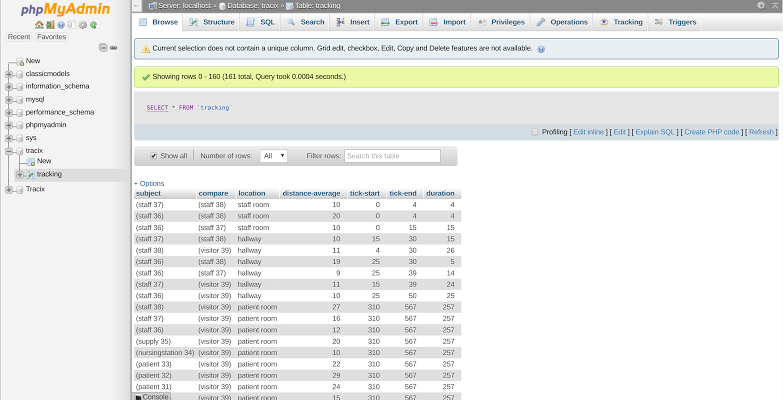Expand sys database node
The width and height of the screenshot is (783, 400).
point(8,138)
